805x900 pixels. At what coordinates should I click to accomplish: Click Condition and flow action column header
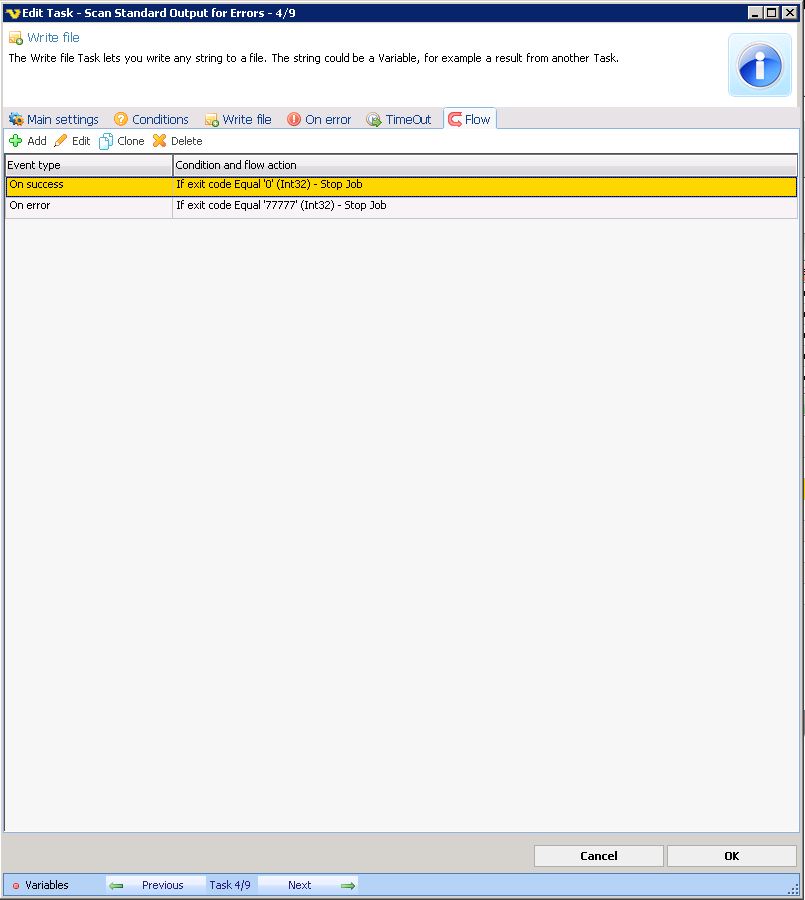(x=485, y=165)
